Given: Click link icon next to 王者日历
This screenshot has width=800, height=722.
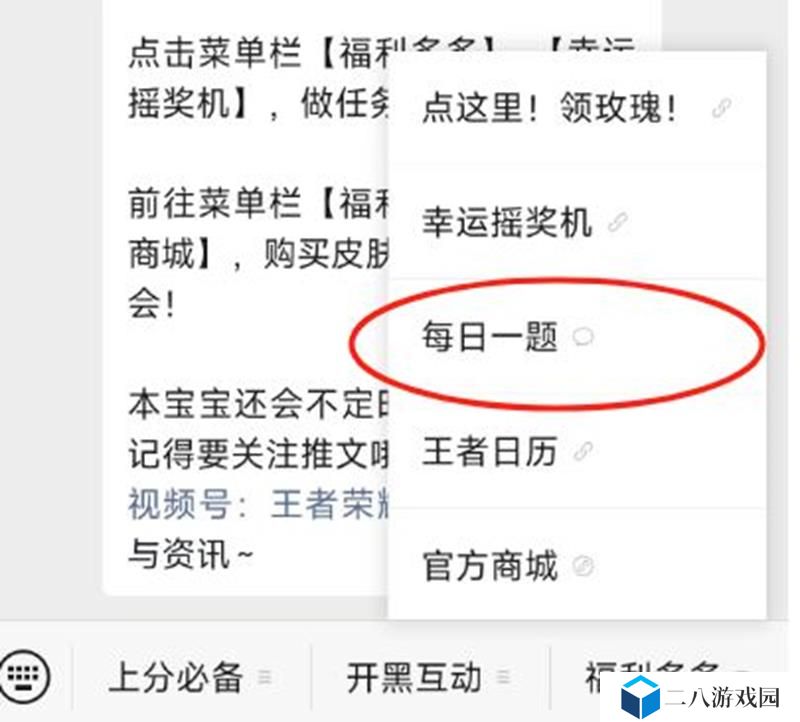Looking at the screenshot, I should (x=583, y=452).
